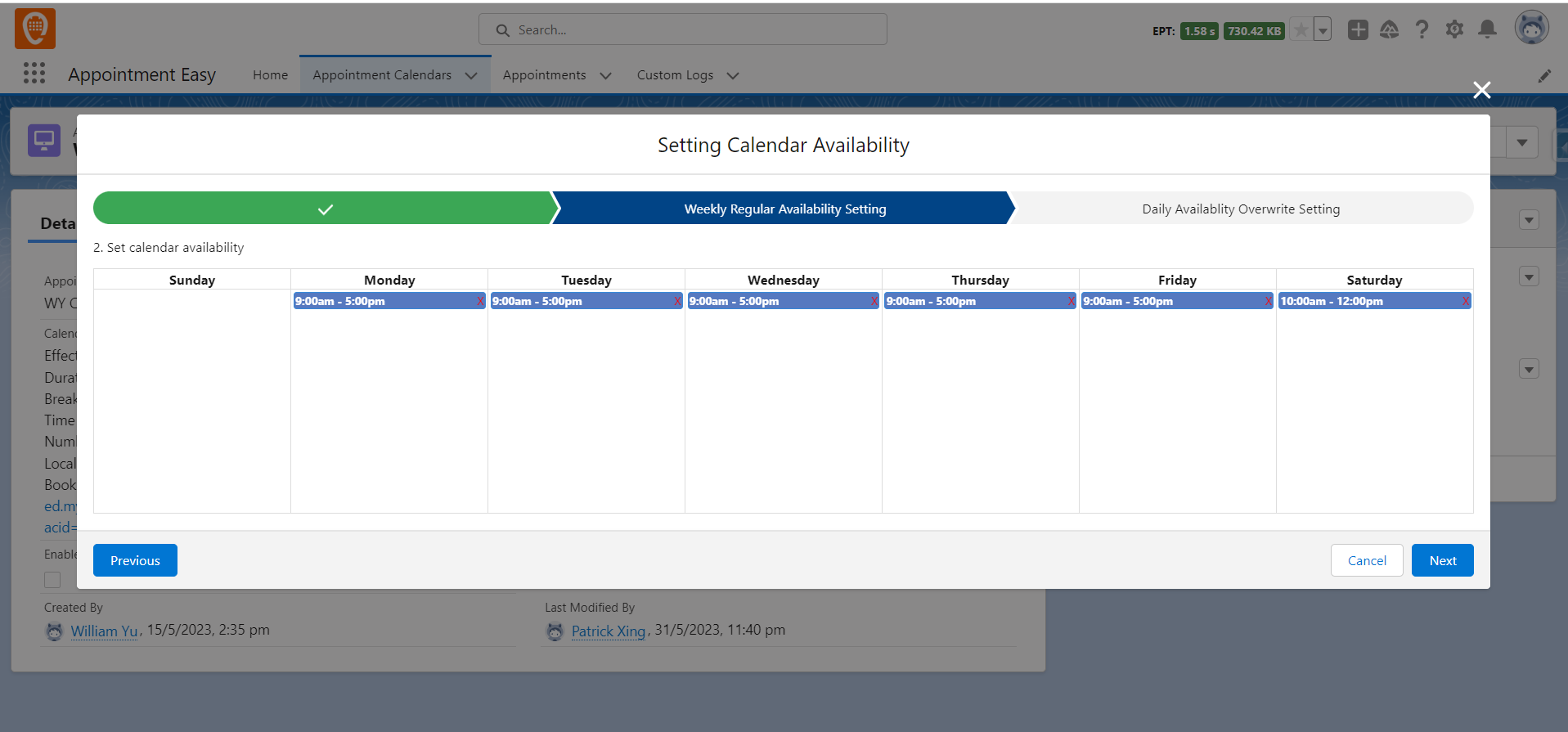Click the global add plus icon

[x=1358, y=30]
